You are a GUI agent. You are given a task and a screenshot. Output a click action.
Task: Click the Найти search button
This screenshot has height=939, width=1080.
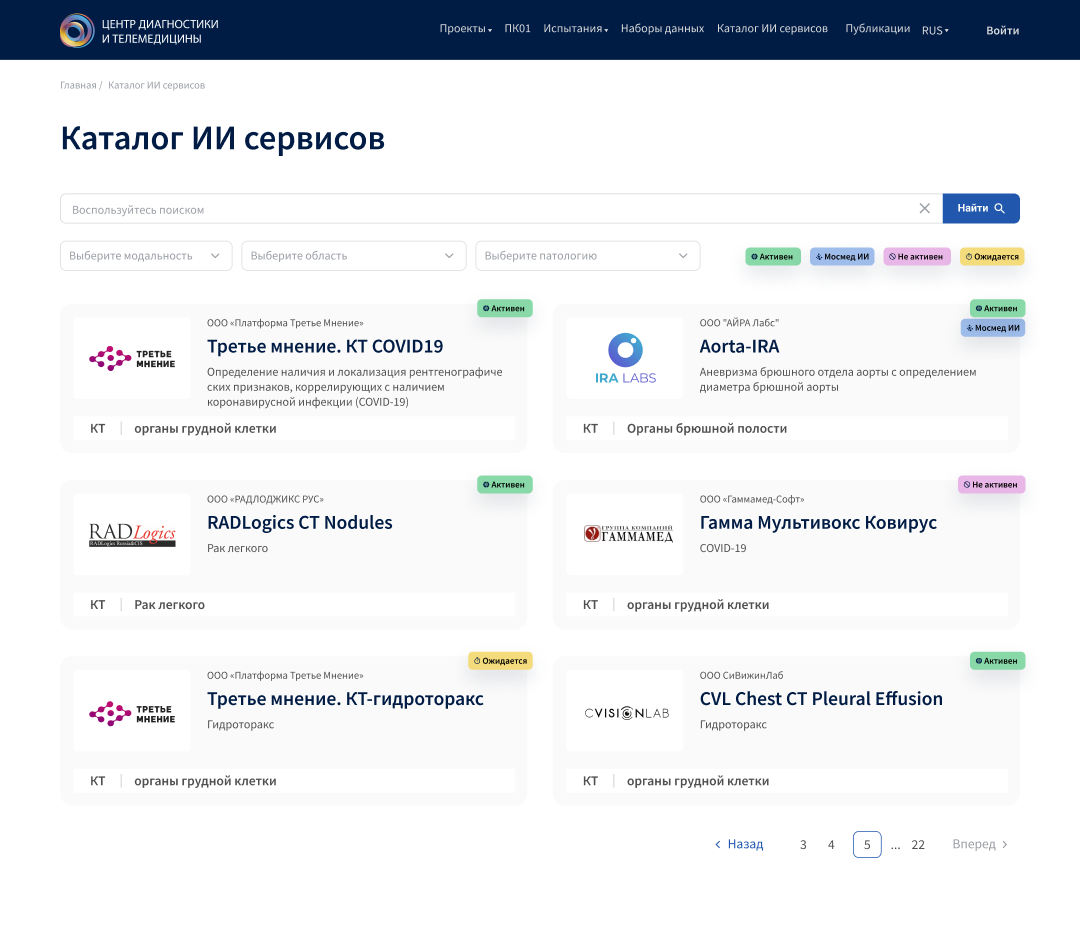981,208
